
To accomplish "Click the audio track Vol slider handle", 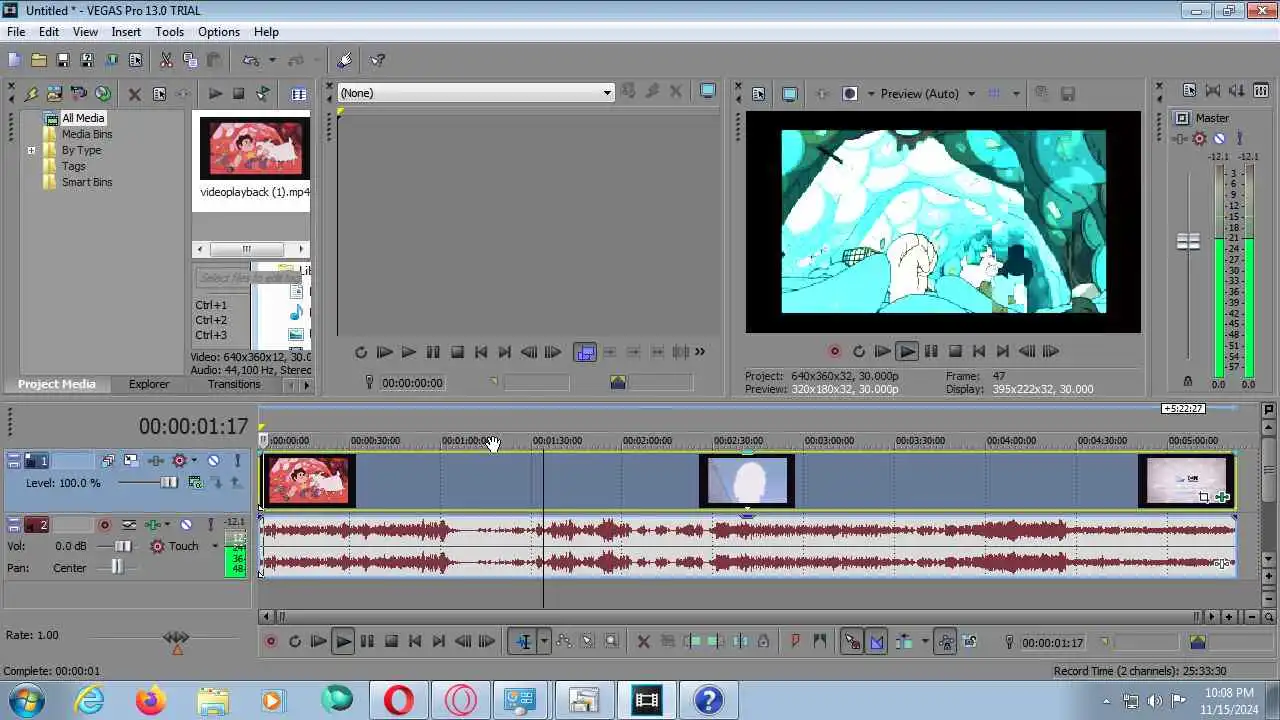I will coord(122,546).
